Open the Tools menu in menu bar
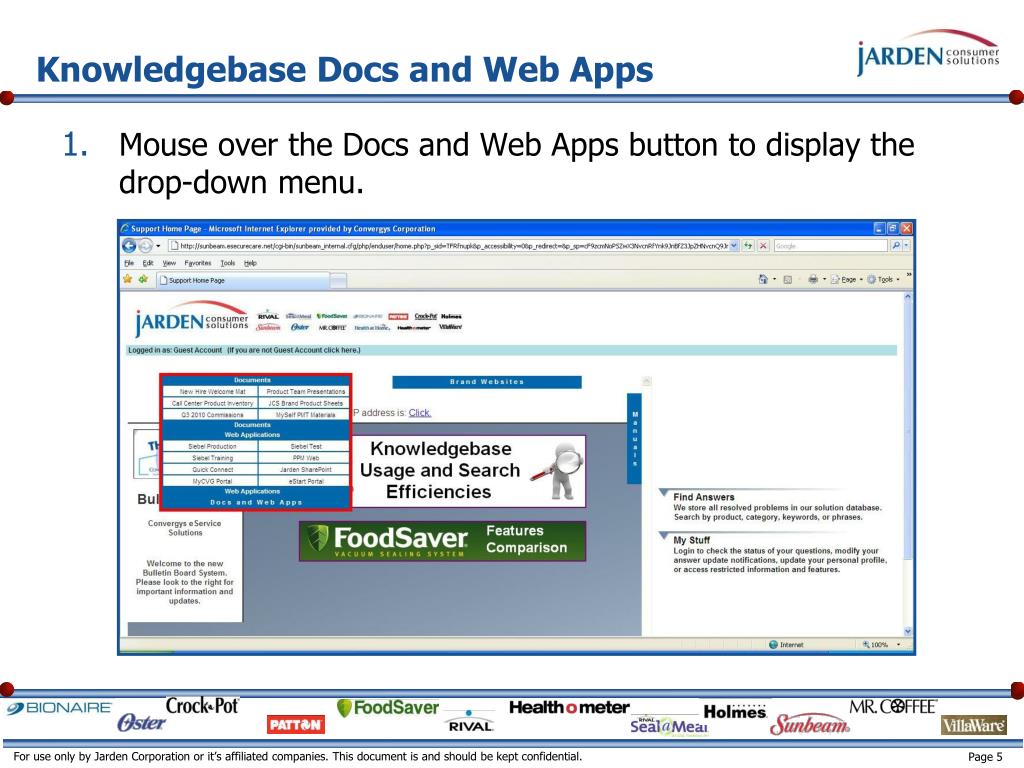The width and height of the screenshot is (1024, 768). tap(227, 263)
